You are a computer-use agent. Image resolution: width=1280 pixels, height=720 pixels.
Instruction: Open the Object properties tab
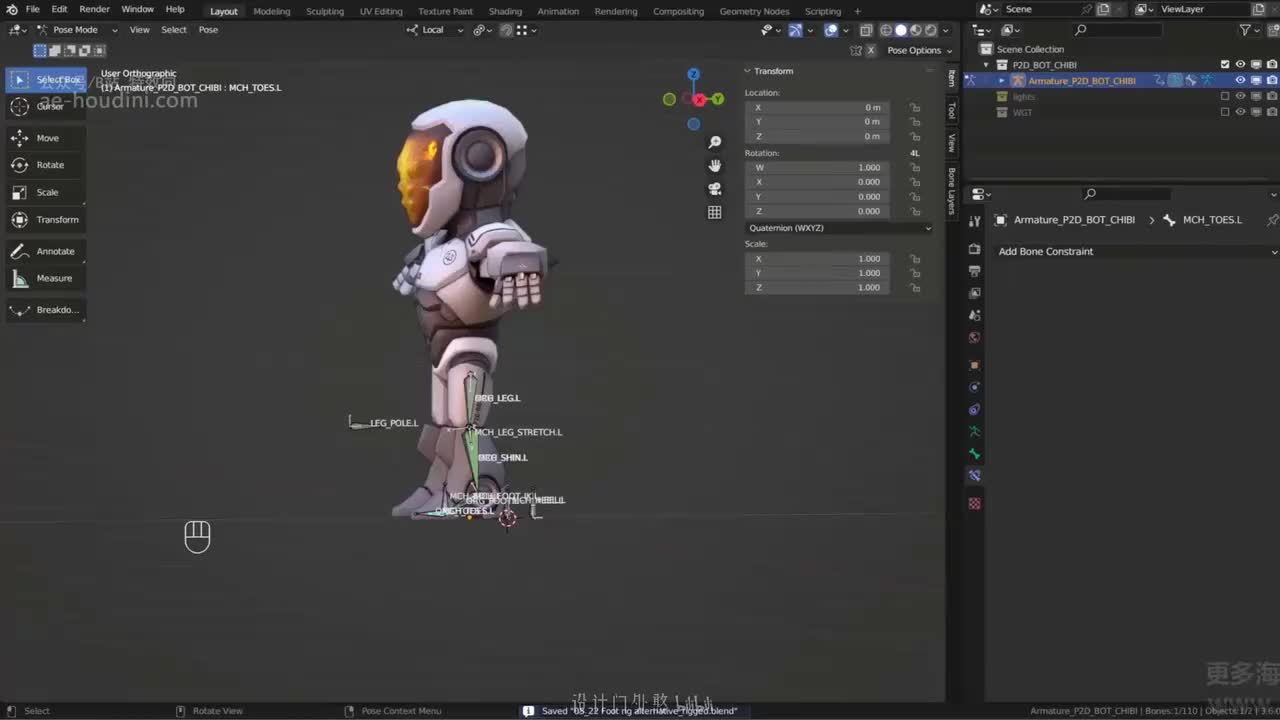click(x=975, y=365)
